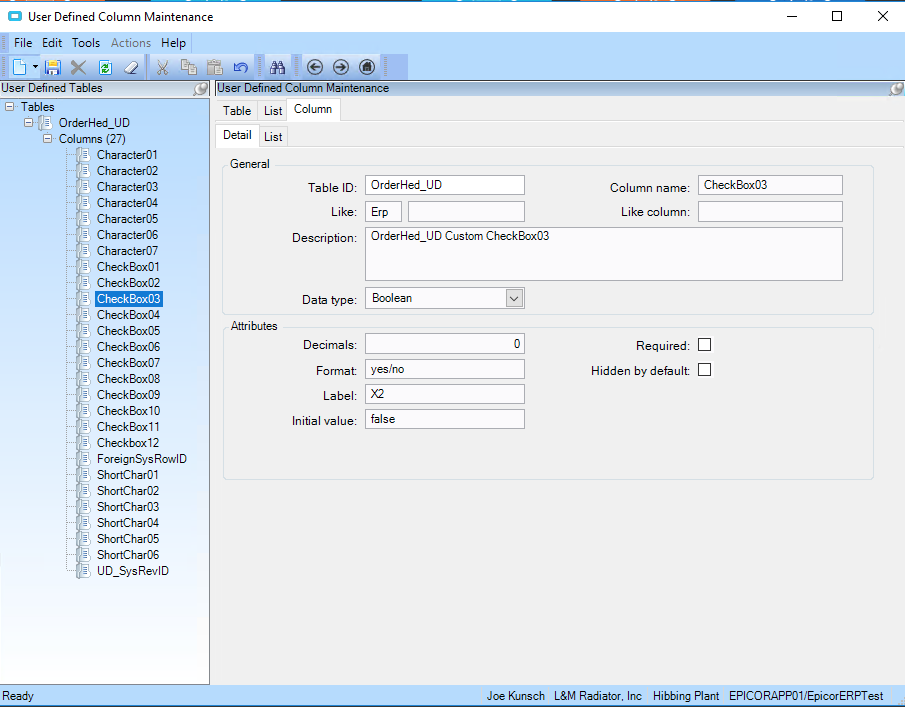Screen dimensions: 905x707
Task: Click the Clear eraser icon
Action: 130,67
